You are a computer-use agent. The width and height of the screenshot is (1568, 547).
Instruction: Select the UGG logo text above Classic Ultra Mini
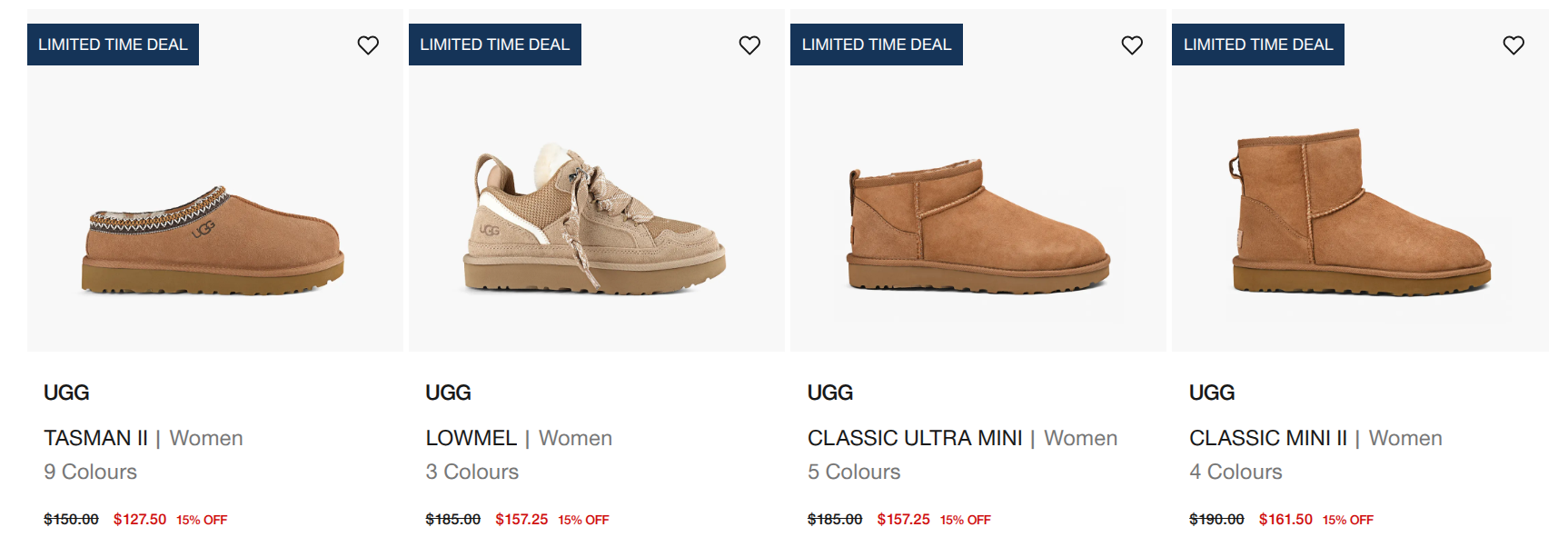pyautogui.click(x=829, y=392)
